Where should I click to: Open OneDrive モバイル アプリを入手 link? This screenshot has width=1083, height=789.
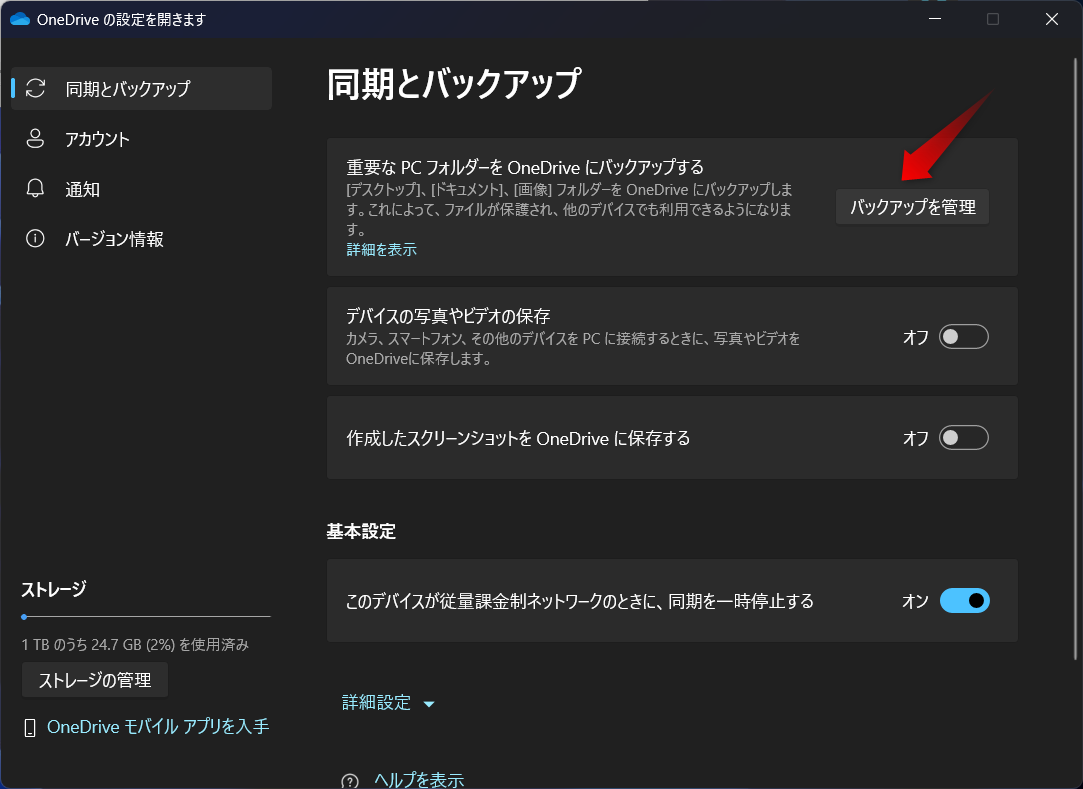click(x=157, y=727)
